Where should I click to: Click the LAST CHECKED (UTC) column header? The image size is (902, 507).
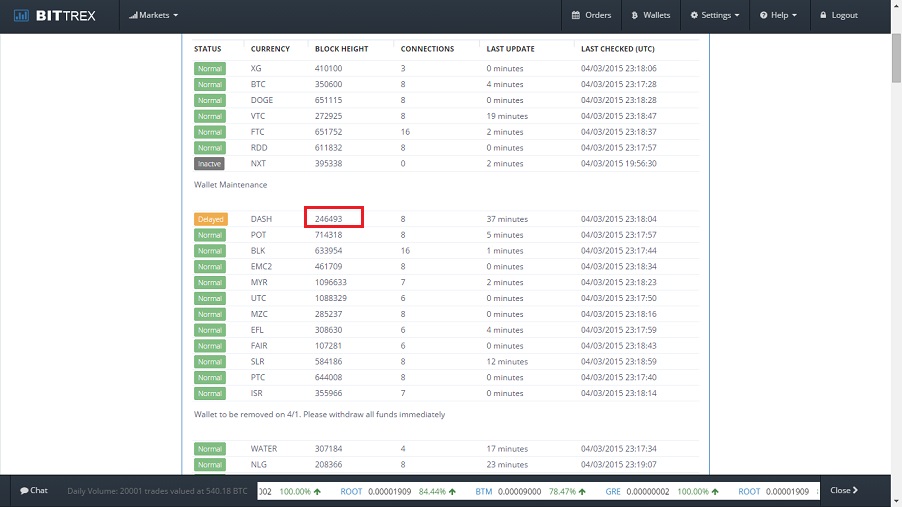(x=617, y=49)
